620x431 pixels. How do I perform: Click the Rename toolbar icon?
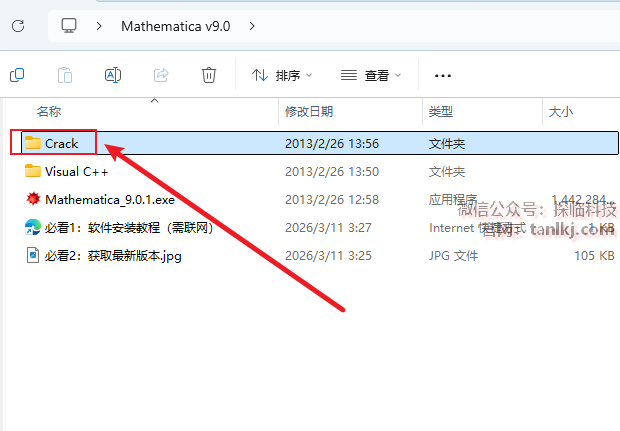[x=113, y=75]
